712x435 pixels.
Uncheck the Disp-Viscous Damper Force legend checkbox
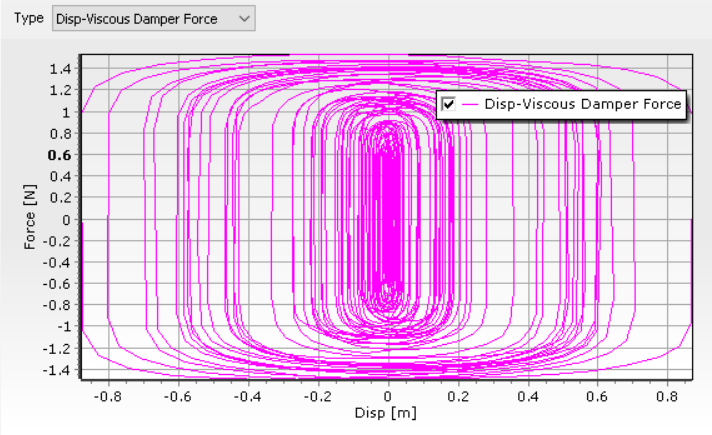449,104
